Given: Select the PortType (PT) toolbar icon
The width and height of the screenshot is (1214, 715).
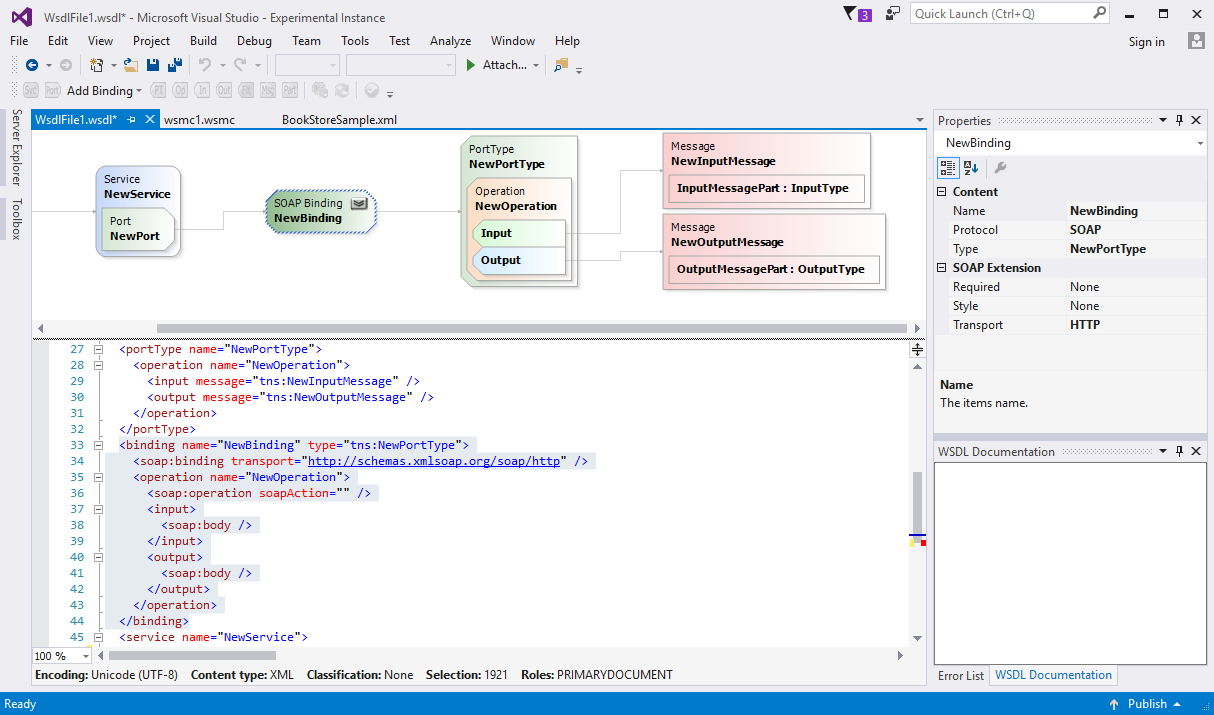Looking at the screenshot, I should (158, 90).
